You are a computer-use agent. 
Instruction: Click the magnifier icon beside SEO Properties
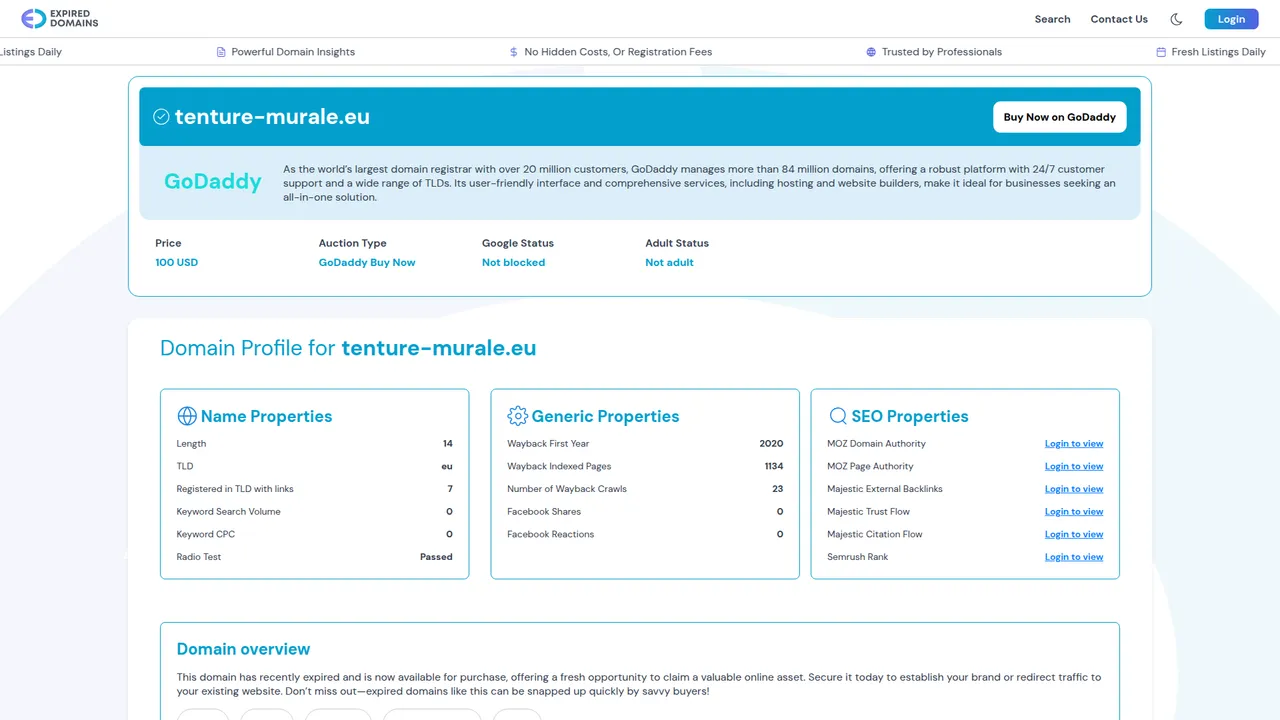tap(838, 416)
